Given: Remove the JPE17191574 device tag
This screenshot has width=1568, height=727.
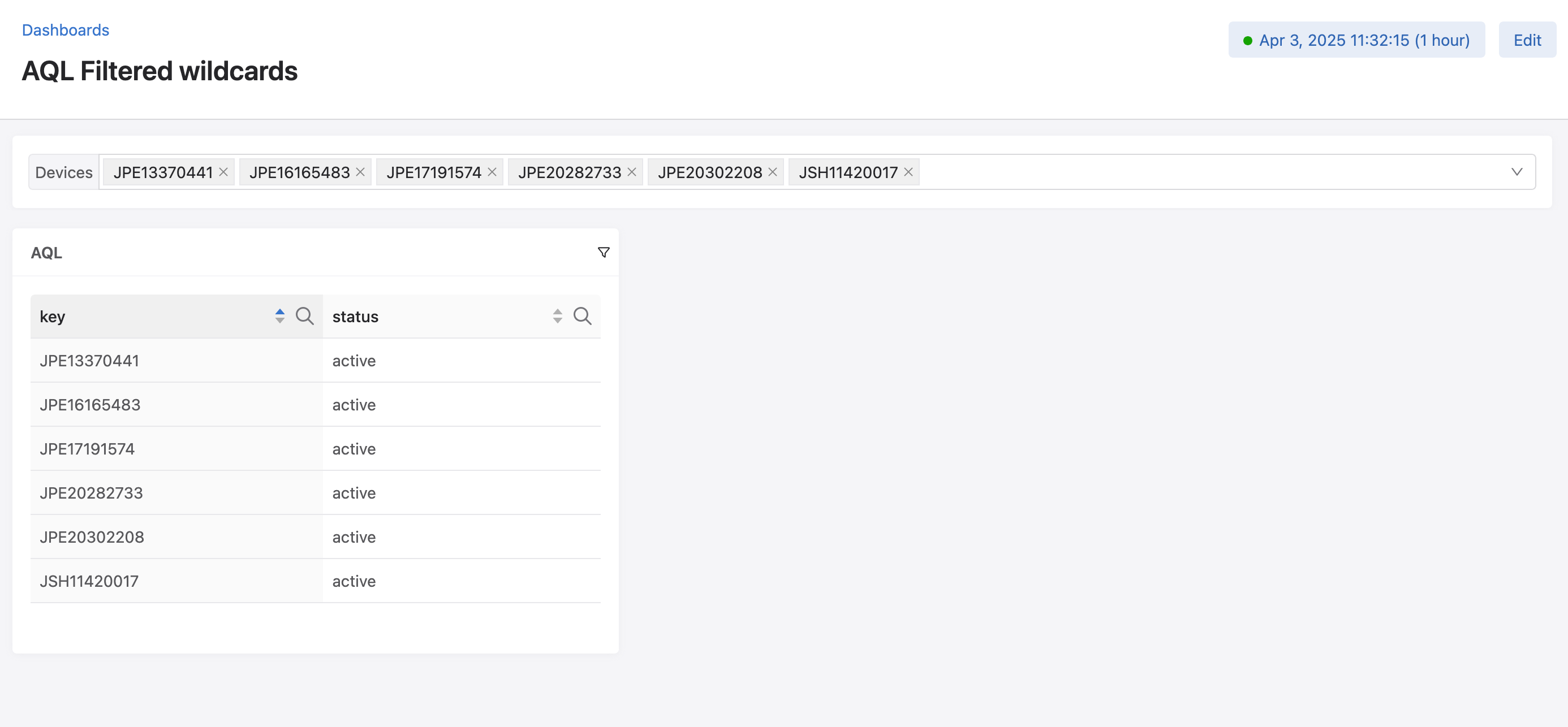Looking at the screenshot, I should click(492, 172).
